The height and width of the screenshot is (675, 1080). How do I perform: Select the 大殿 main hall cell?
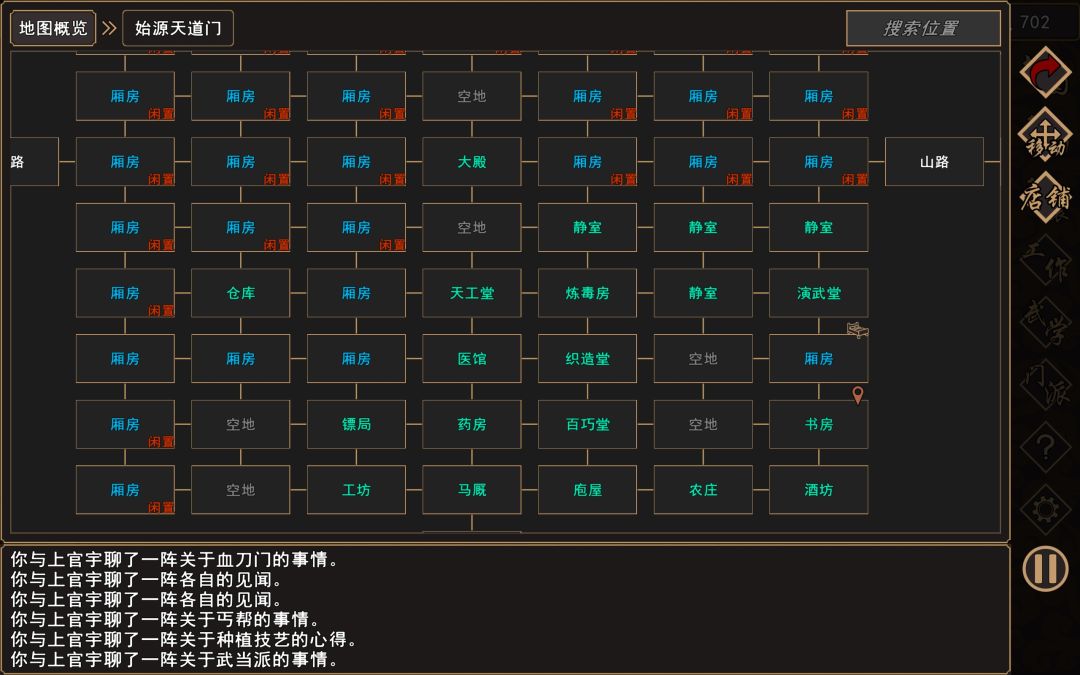coord(472,162)
